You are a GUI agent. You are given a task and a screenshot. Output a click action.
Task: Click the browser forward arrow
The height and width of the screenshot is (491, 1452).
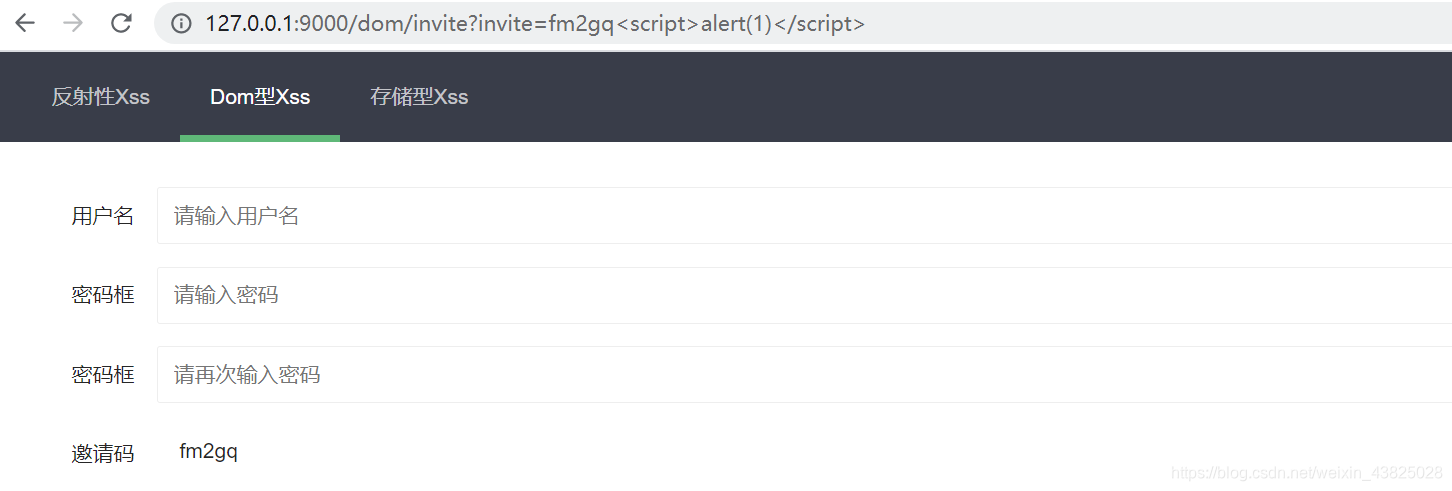coord(73,24)
